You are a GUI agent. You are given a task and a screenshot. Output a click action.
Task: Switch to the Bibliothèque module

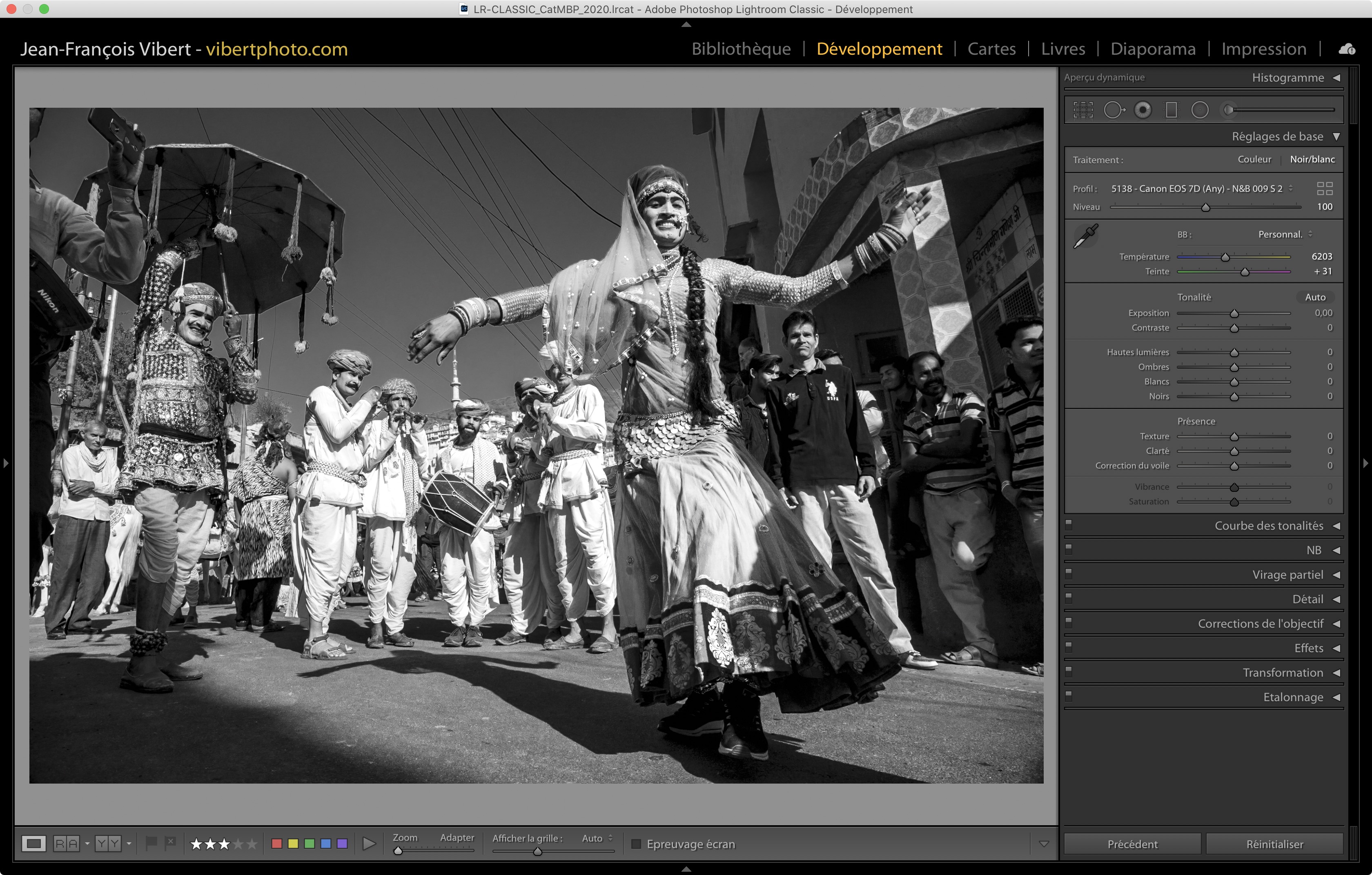(x=741, y=49)
